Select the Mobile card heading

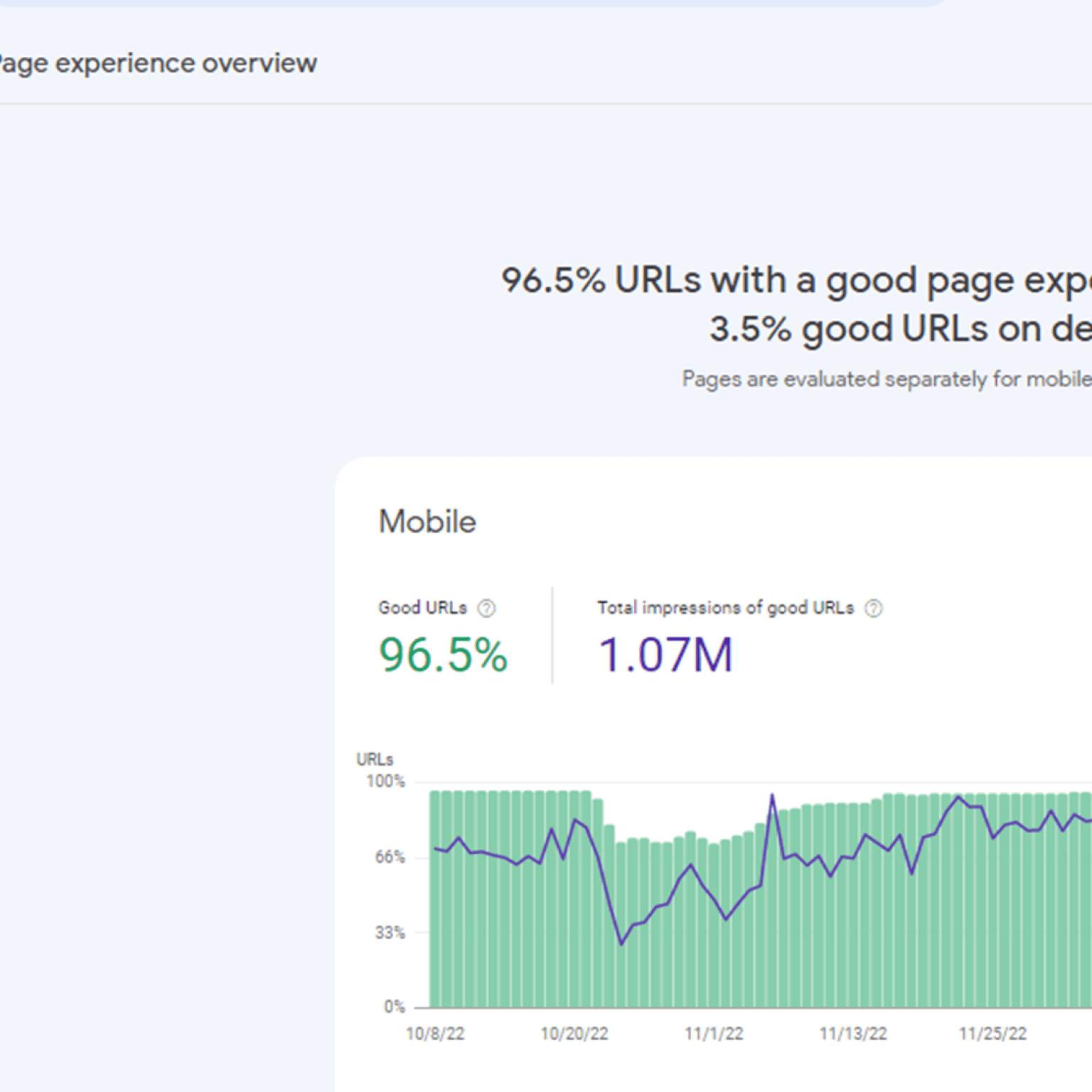(x=427, y=522)
